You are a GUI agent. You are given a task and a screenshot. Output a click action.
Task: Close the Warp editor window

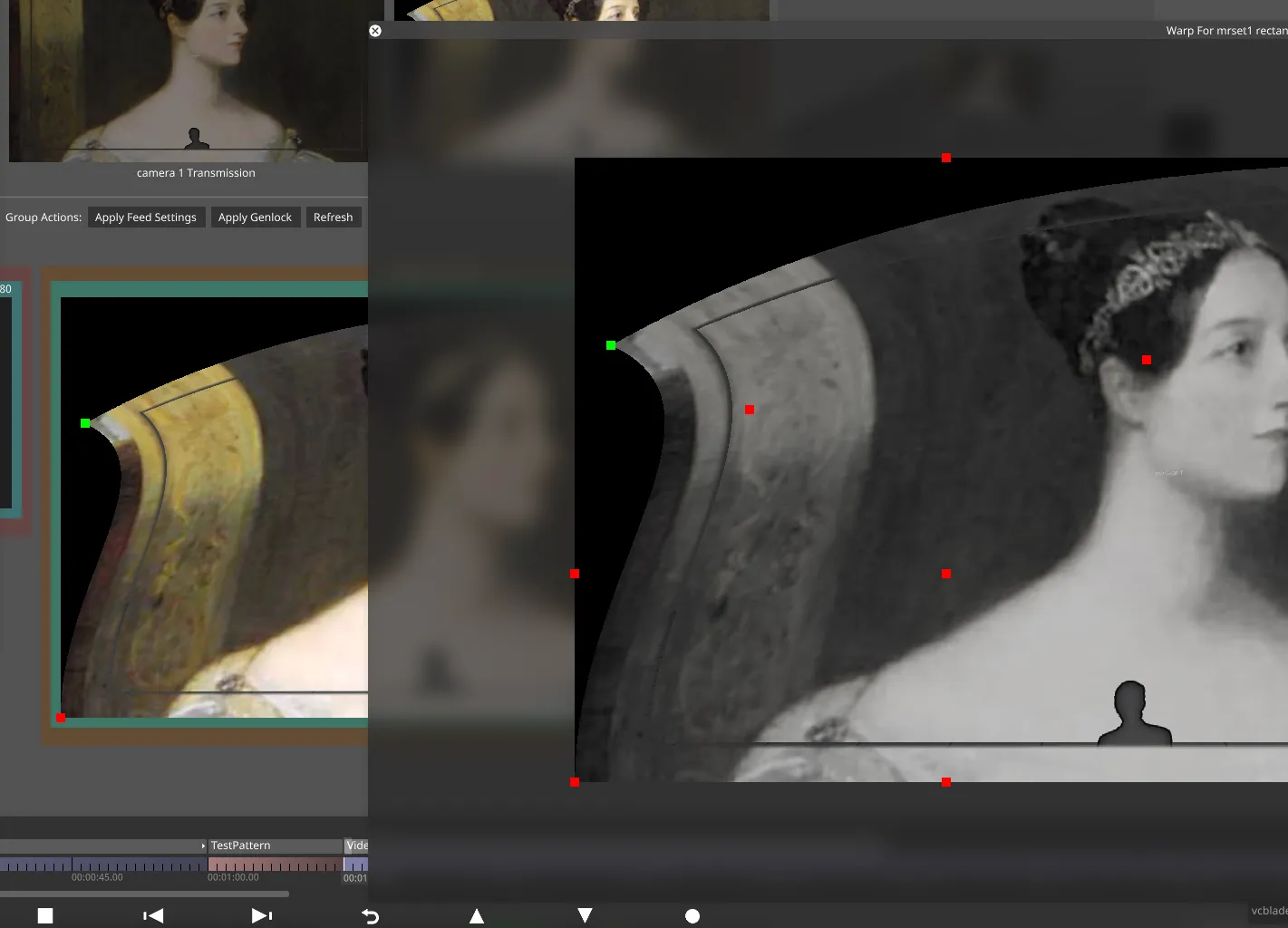pyautogui.click(x=375, y=31)
